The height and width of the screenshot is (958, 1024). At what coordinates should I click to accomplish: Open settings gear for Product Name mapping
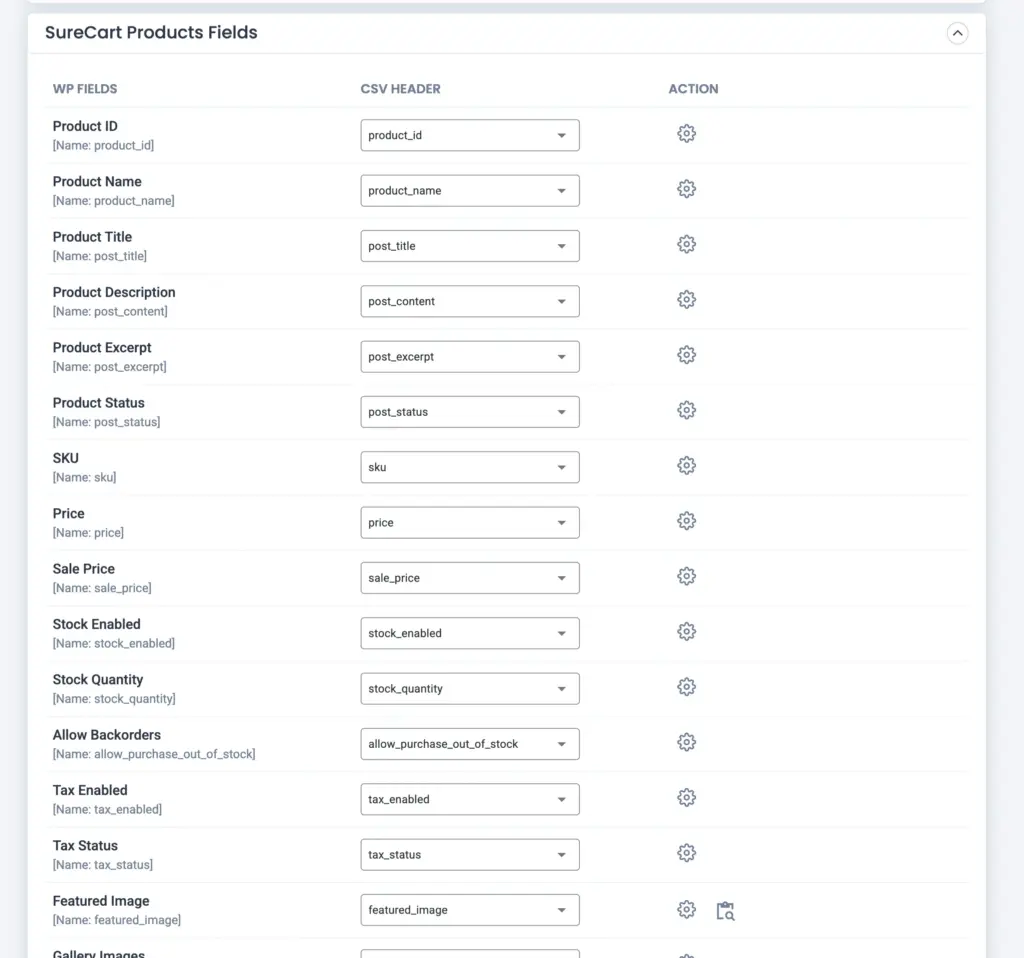click(686, 188)
